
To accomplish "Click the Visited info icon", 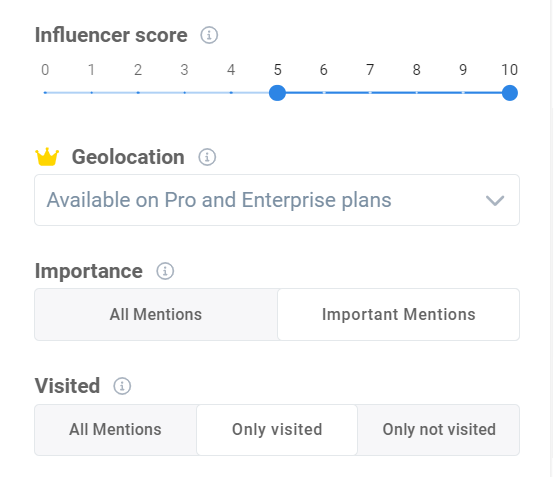I will (x=122, y=386).
